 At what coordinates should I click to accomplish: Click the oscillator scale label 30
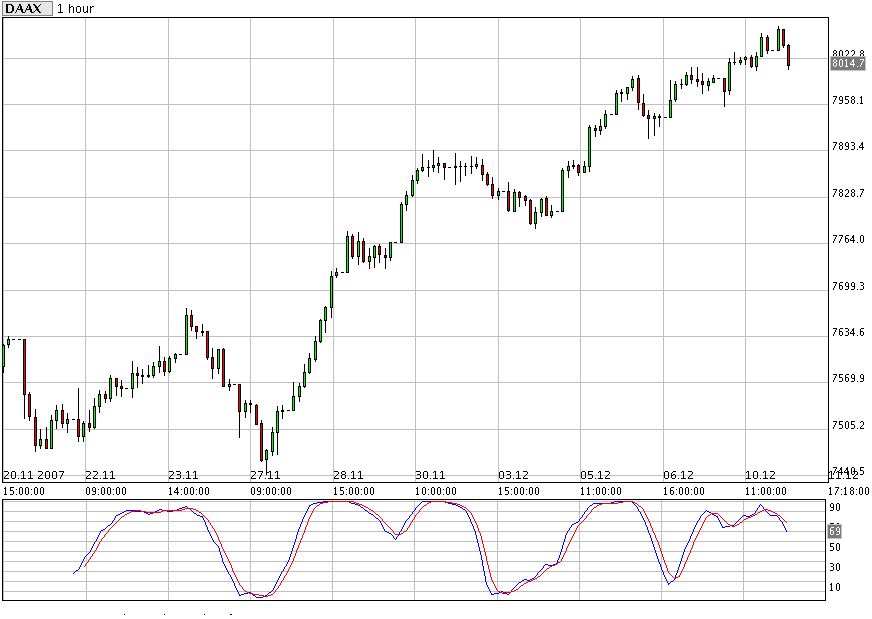[x=835, y=567]
